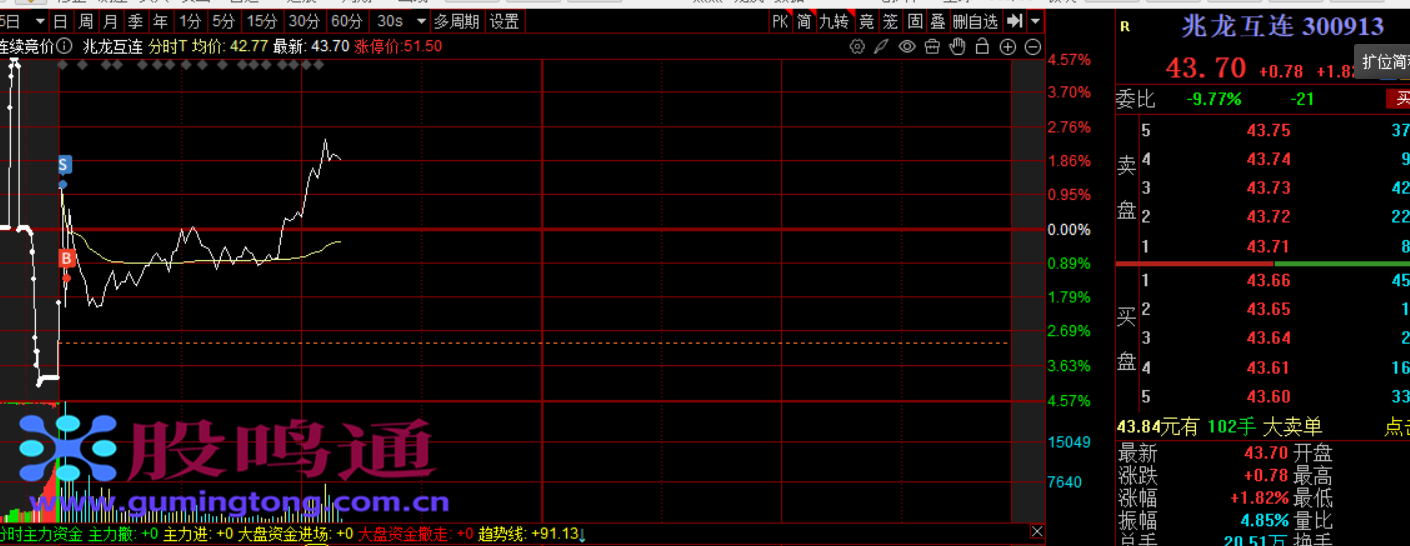Screen dimensions: 1410x546
Task: Click the 大卖单 large sell order text
Action: (x=1292, y=427)
